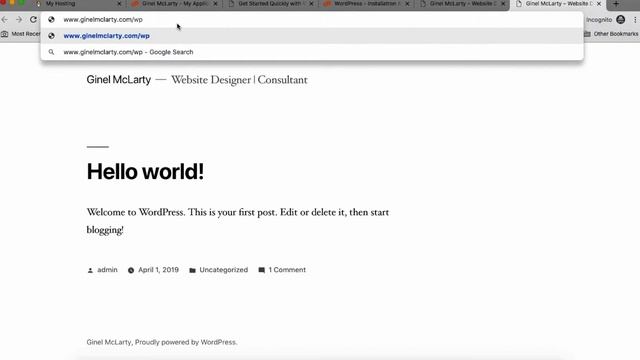Image resolution: width=640 pixels, height=360 pixels.
Task: Click the April 1, 2019 date link
Action: click(x=158, y=270)
